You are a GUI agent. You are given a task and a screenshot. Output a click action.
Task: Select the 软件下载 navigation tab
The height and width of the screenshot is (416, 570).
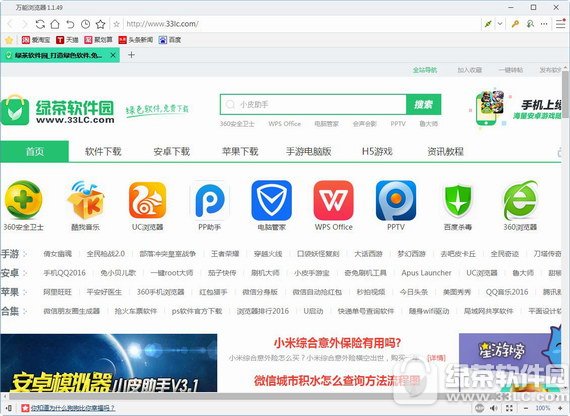[x=103, y=151]
